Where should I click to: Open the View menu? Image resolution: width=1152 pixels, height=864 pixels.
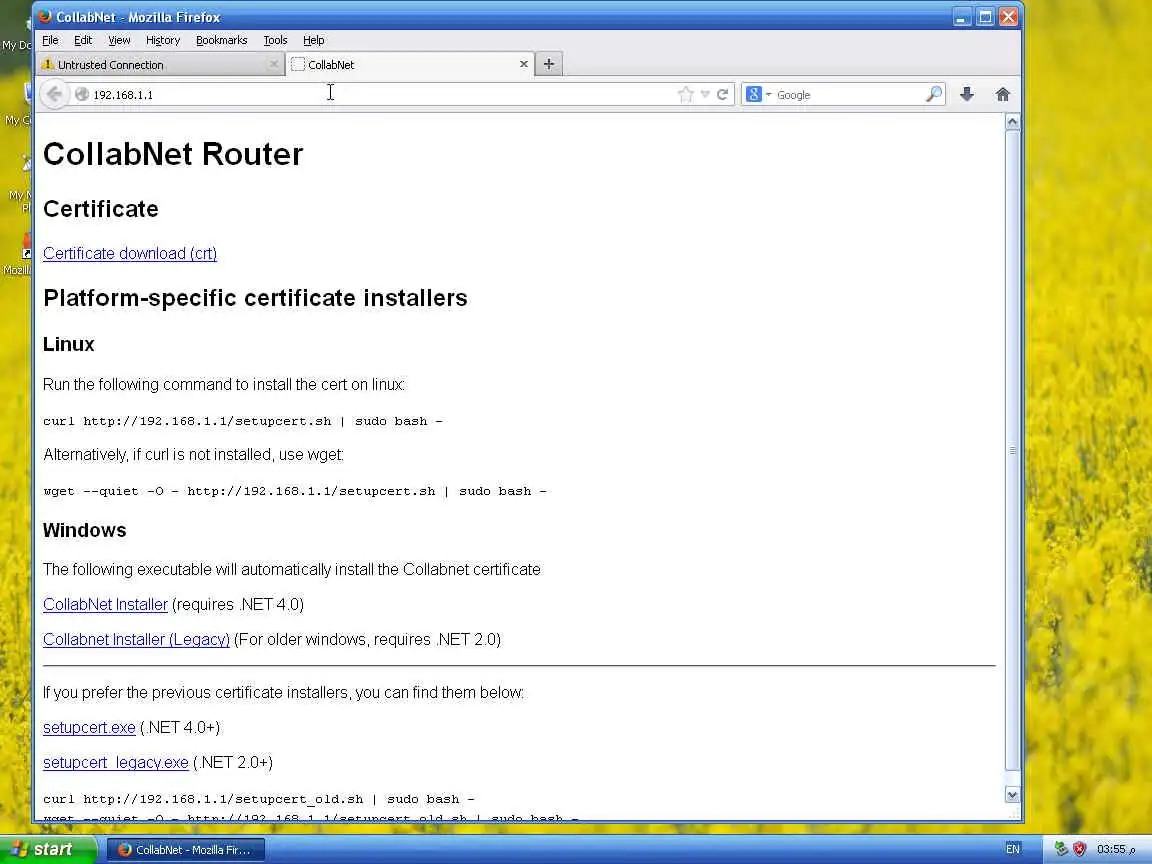(119, 40)
